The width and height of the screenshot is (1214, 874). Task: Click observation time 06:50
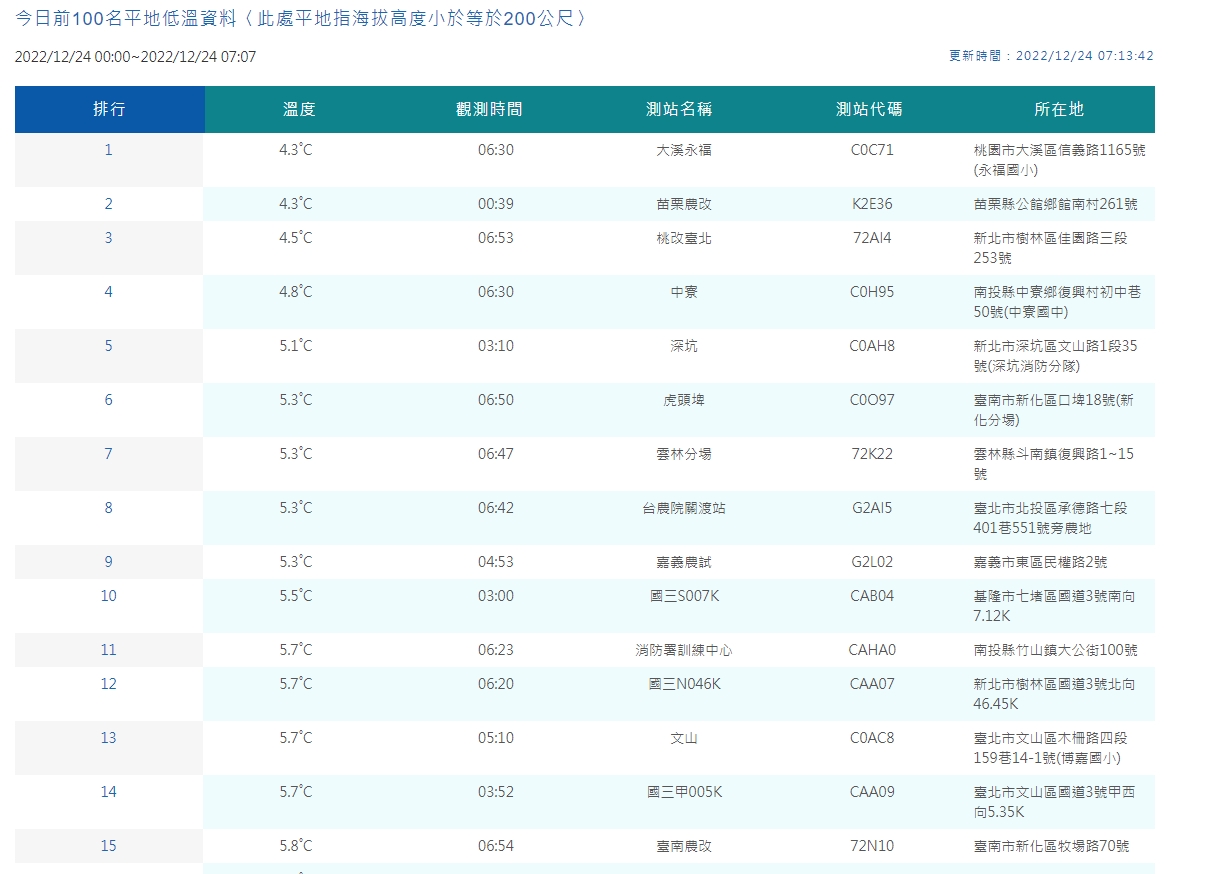point(496,400)
